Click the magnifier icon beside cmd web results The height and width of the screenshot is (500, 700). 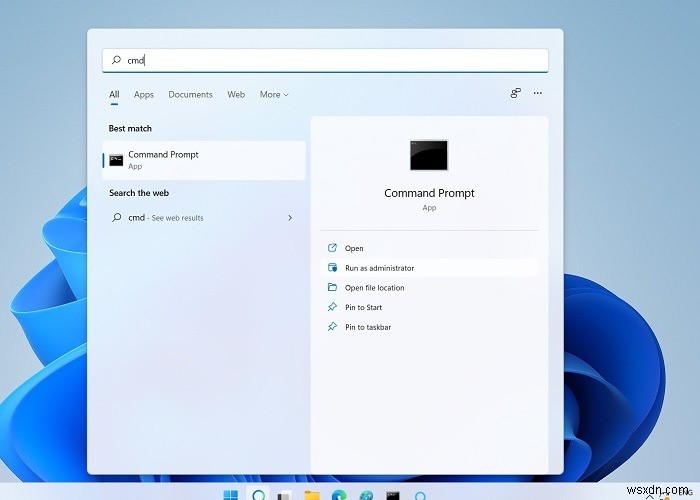click(x=117, y=217)
